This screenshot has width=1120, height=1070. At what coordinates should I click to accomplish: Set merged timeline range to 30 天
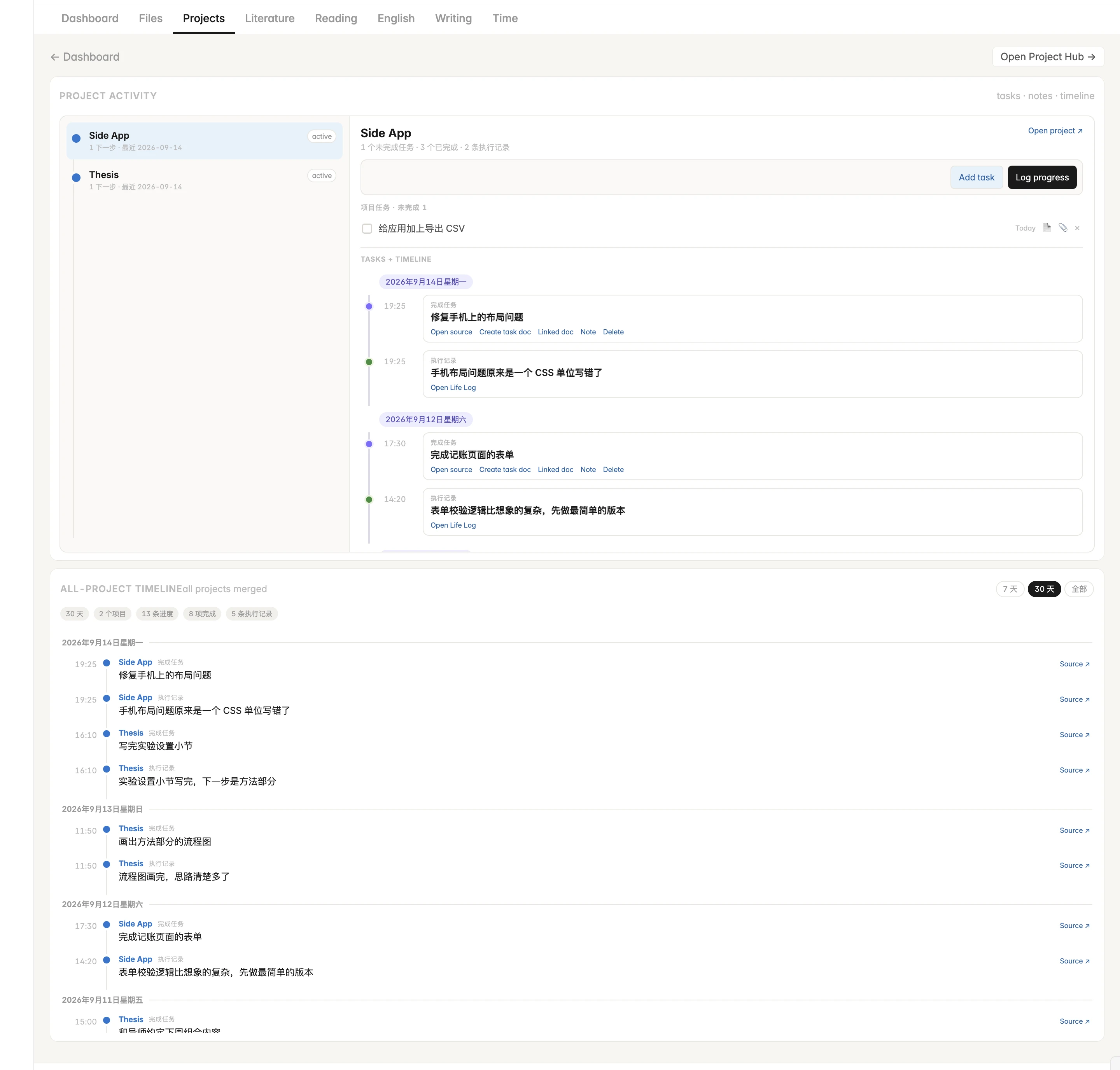pos(1043,589)
